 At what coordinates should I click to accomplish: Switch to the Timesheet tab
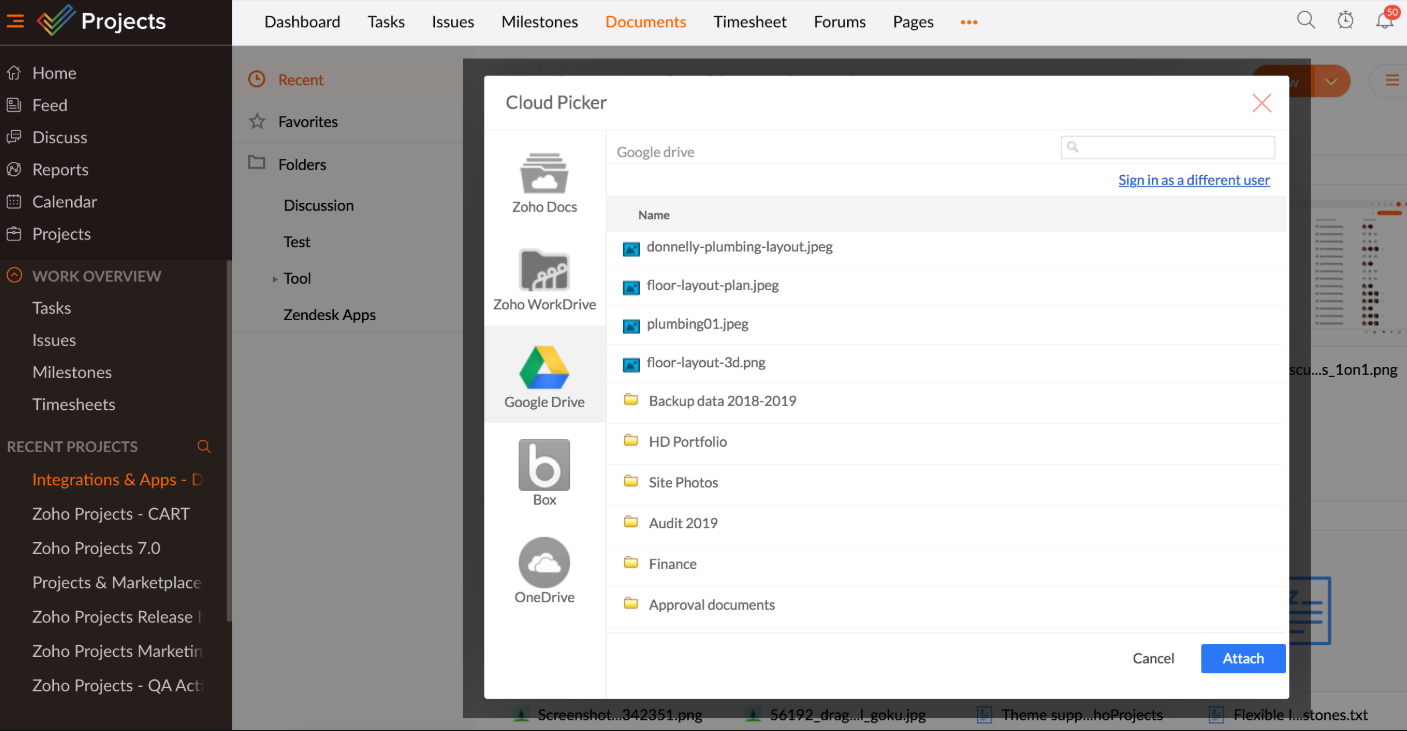tap(750, 21)
